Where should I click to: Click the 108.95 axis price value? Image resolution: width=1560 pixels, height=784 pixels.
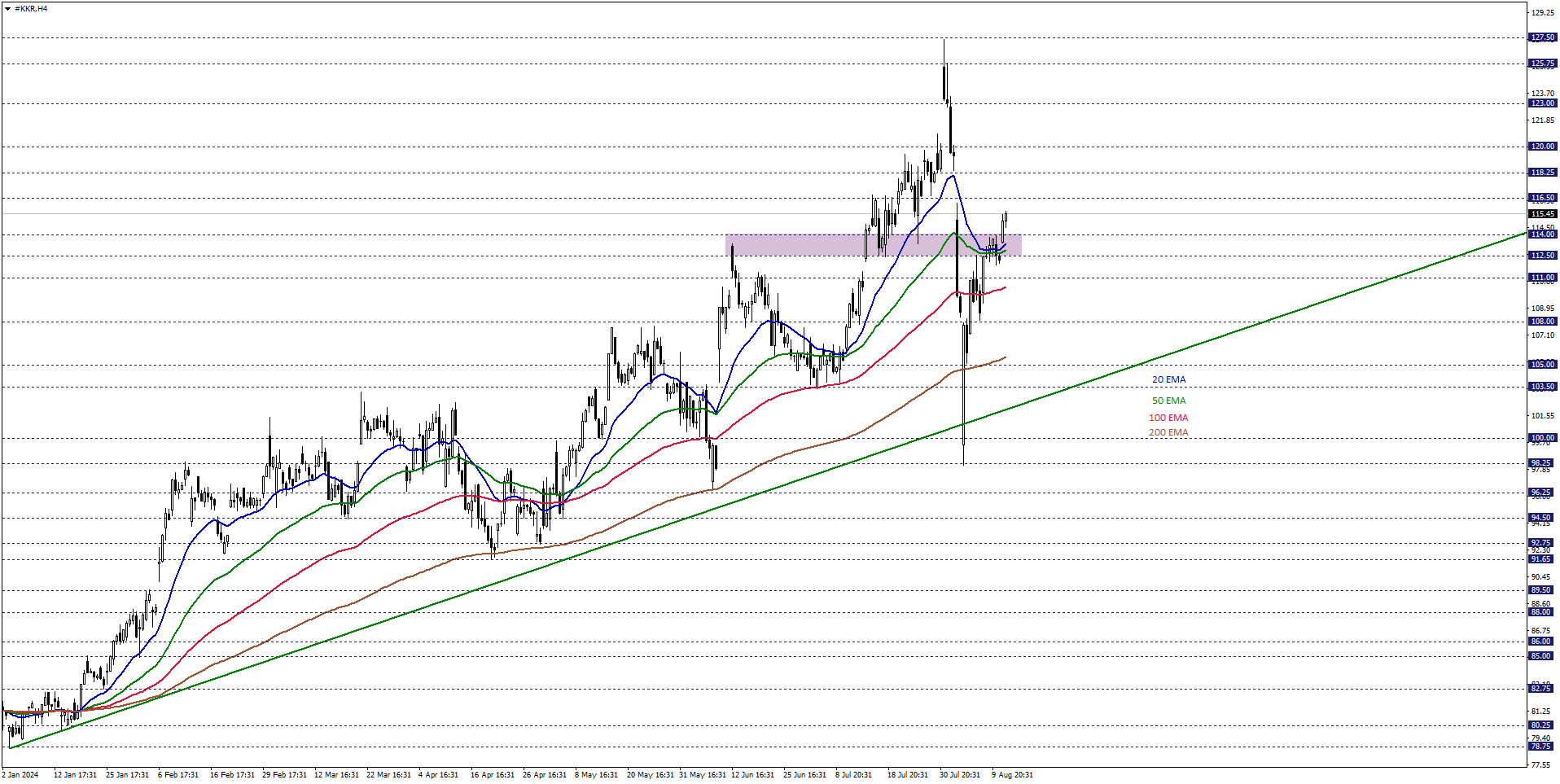coord(1543,309)
